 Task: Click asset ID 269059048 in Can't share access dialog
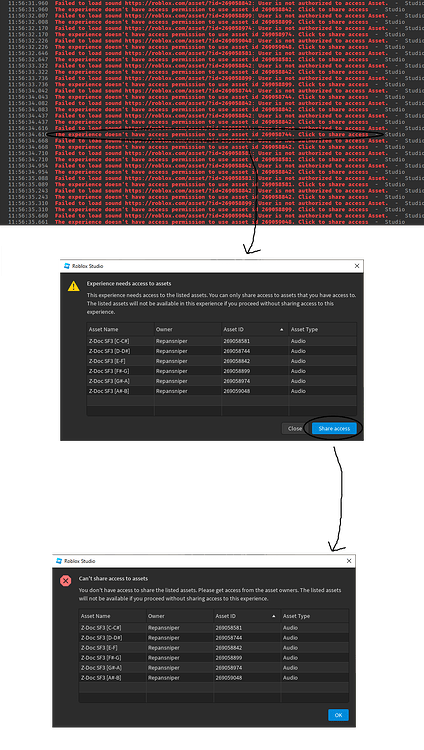coord(229,678)
